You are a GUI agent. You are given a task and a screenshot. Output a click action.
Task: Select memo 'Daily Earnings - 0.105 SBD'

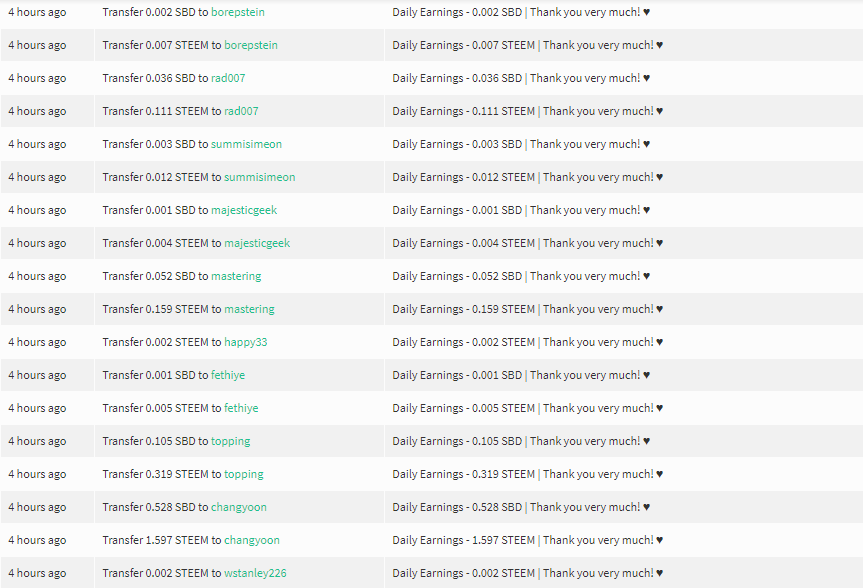(457, 442)
